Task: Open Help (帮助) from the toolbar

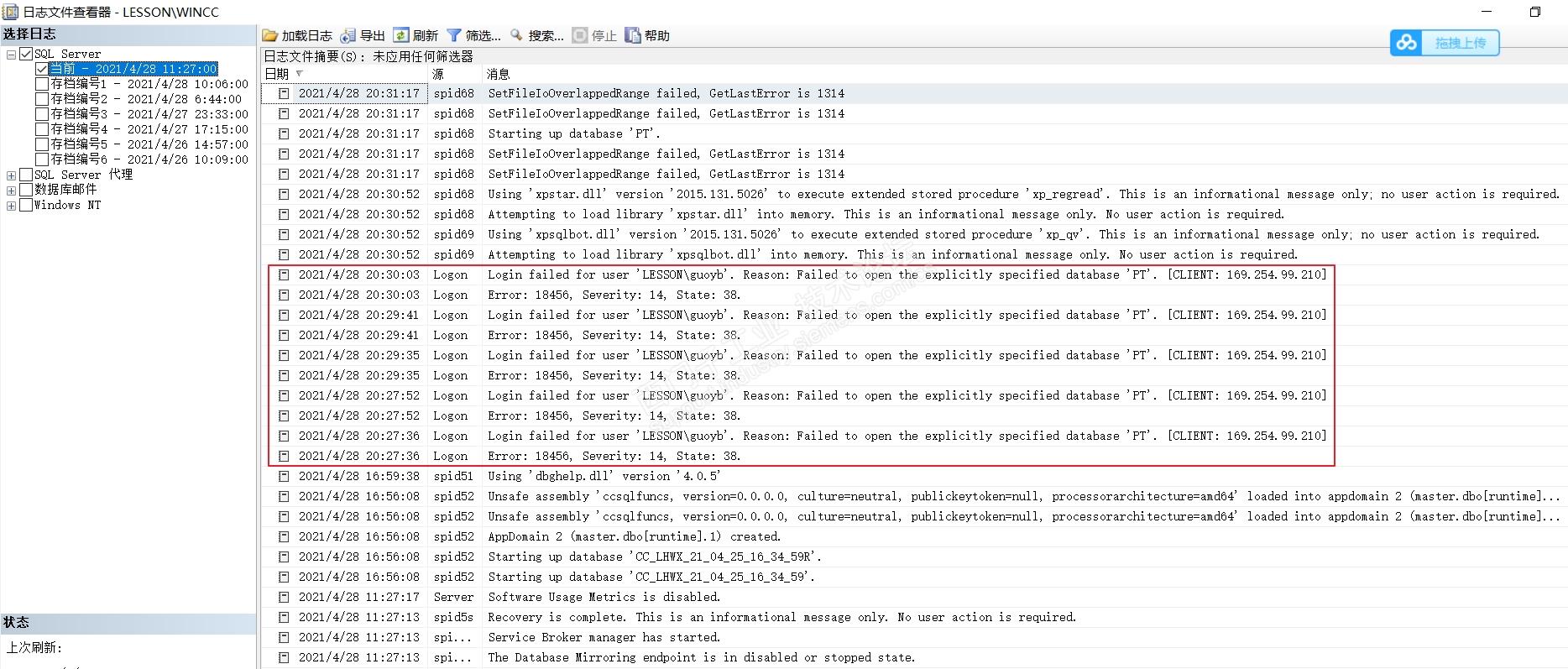Action: click(x=633, y=35)
